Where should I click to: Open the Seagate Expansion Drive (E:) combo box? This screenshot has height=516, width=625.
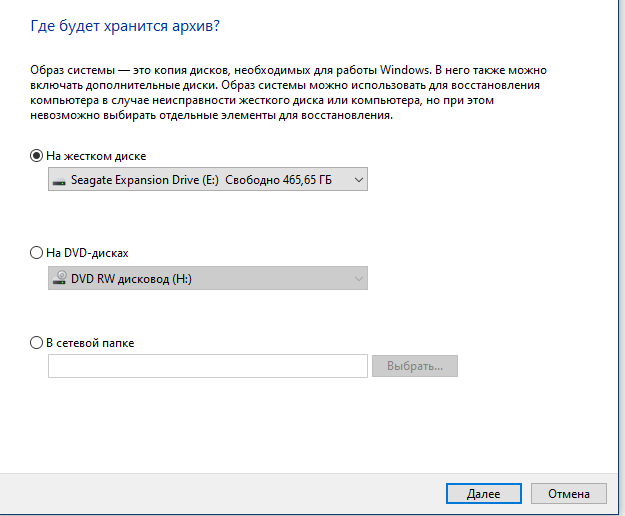[207, 181]
